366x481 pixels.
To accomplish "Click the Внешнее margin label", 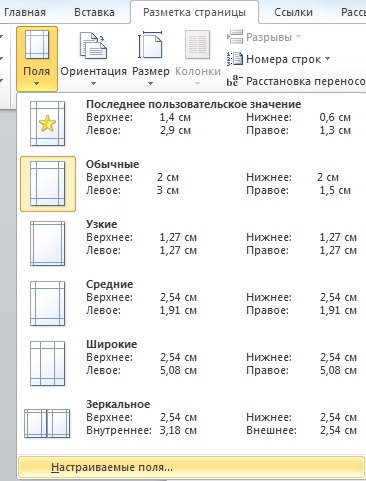I will click(x=271, y=430).
